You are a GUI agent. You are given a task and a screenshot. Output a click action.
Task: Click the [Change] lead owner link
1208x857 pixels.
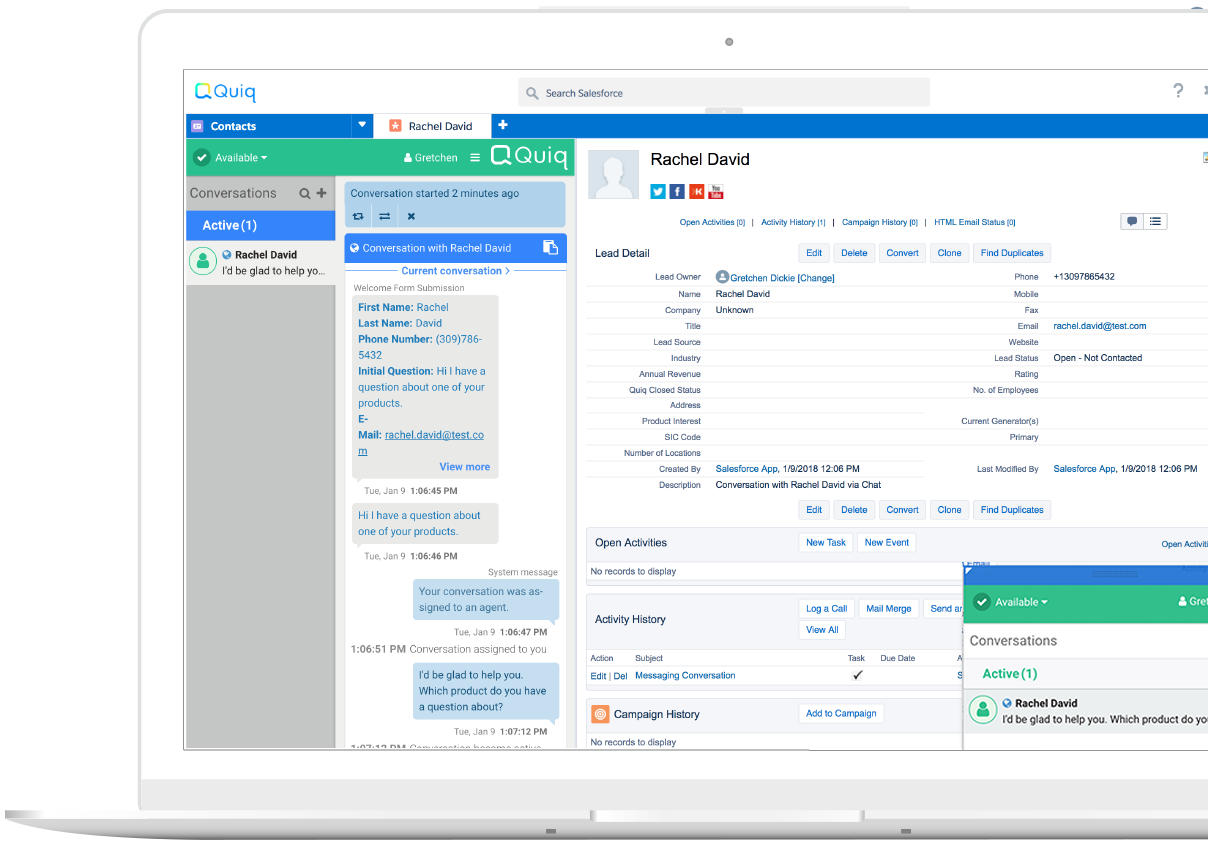click(x=816, y=278)
